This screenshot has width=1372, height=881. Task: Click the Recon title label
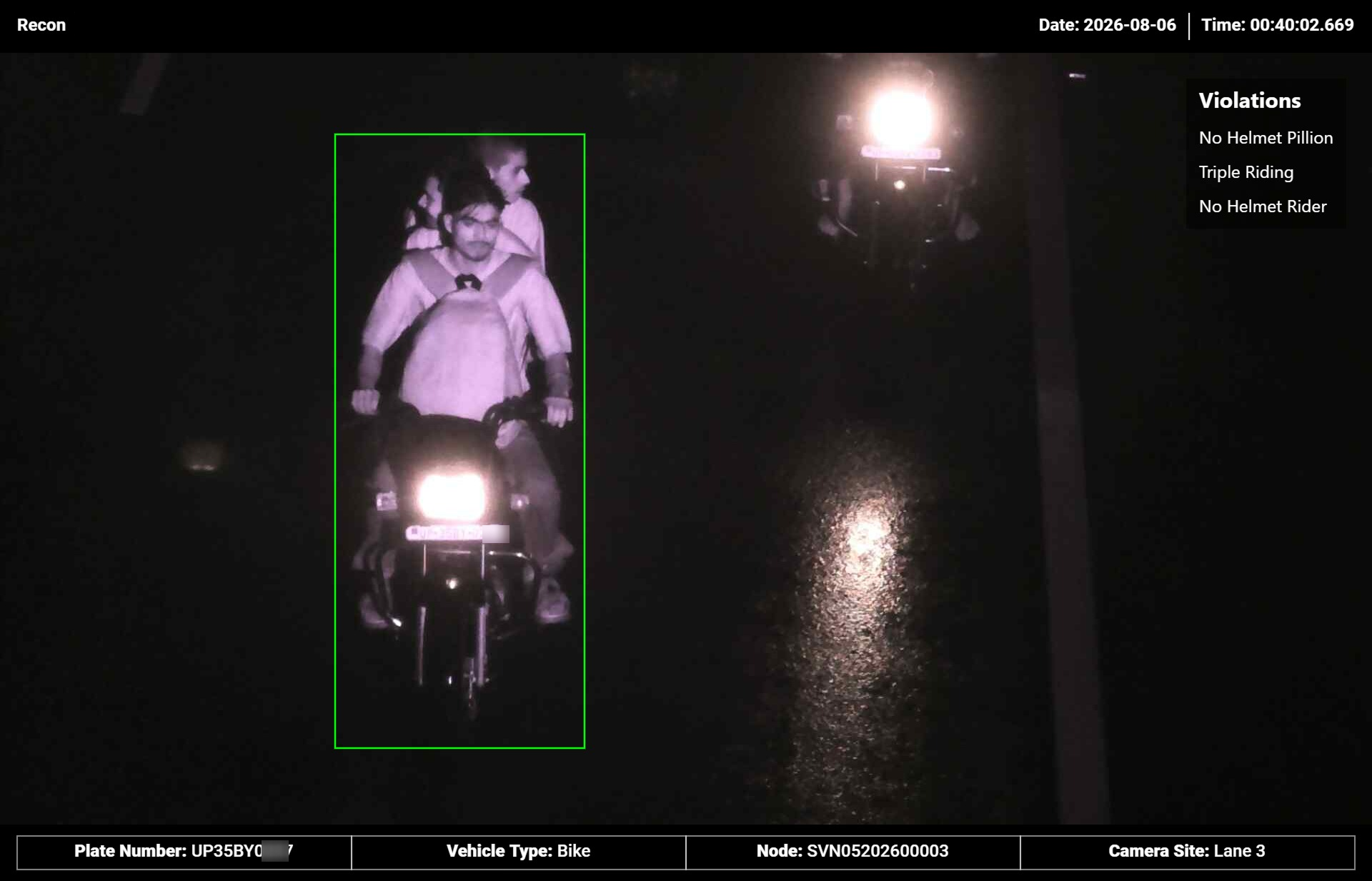click(41, 25)
